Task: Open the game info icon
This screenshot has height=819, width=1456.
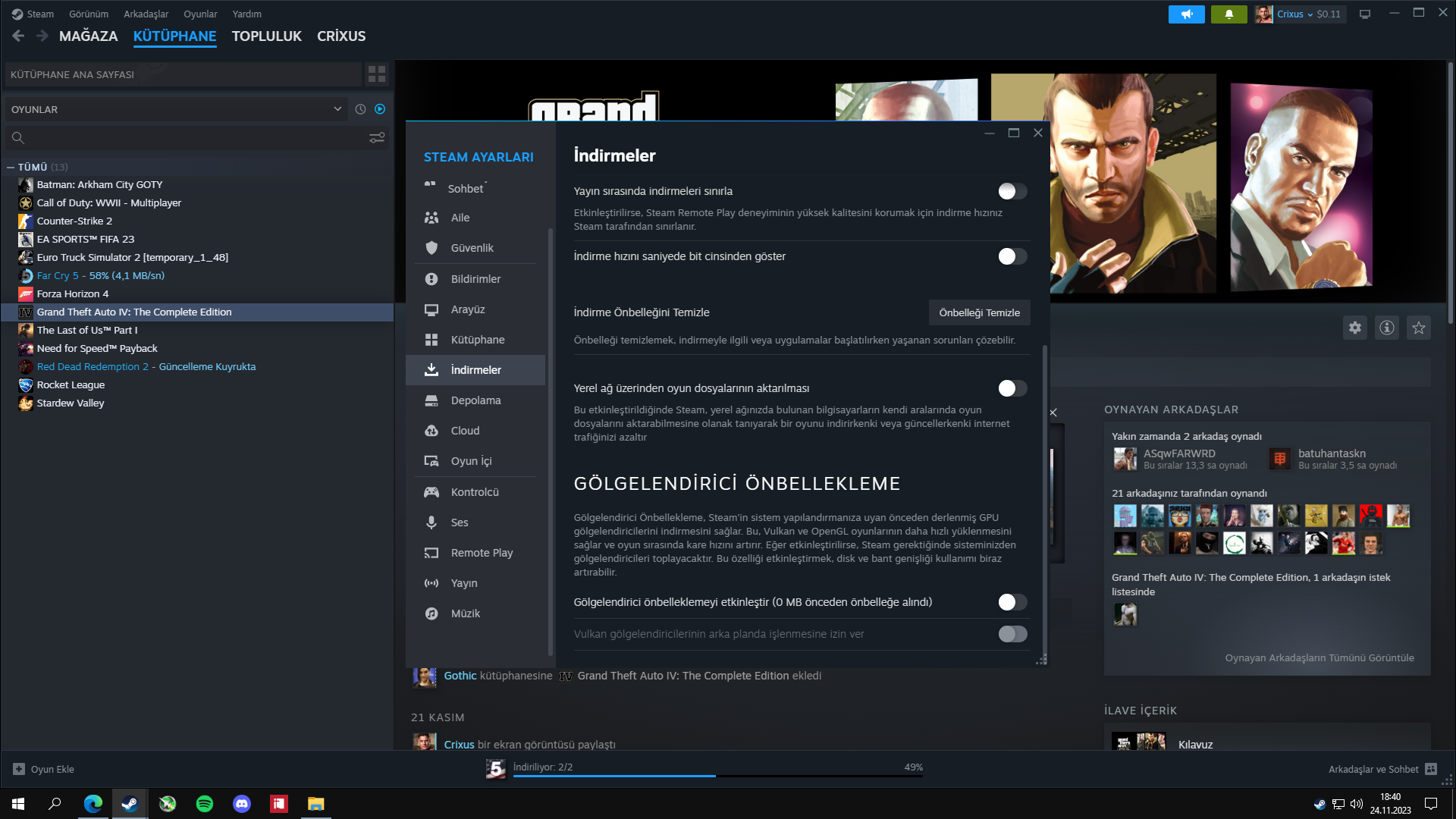Action: click(1387, 328)
